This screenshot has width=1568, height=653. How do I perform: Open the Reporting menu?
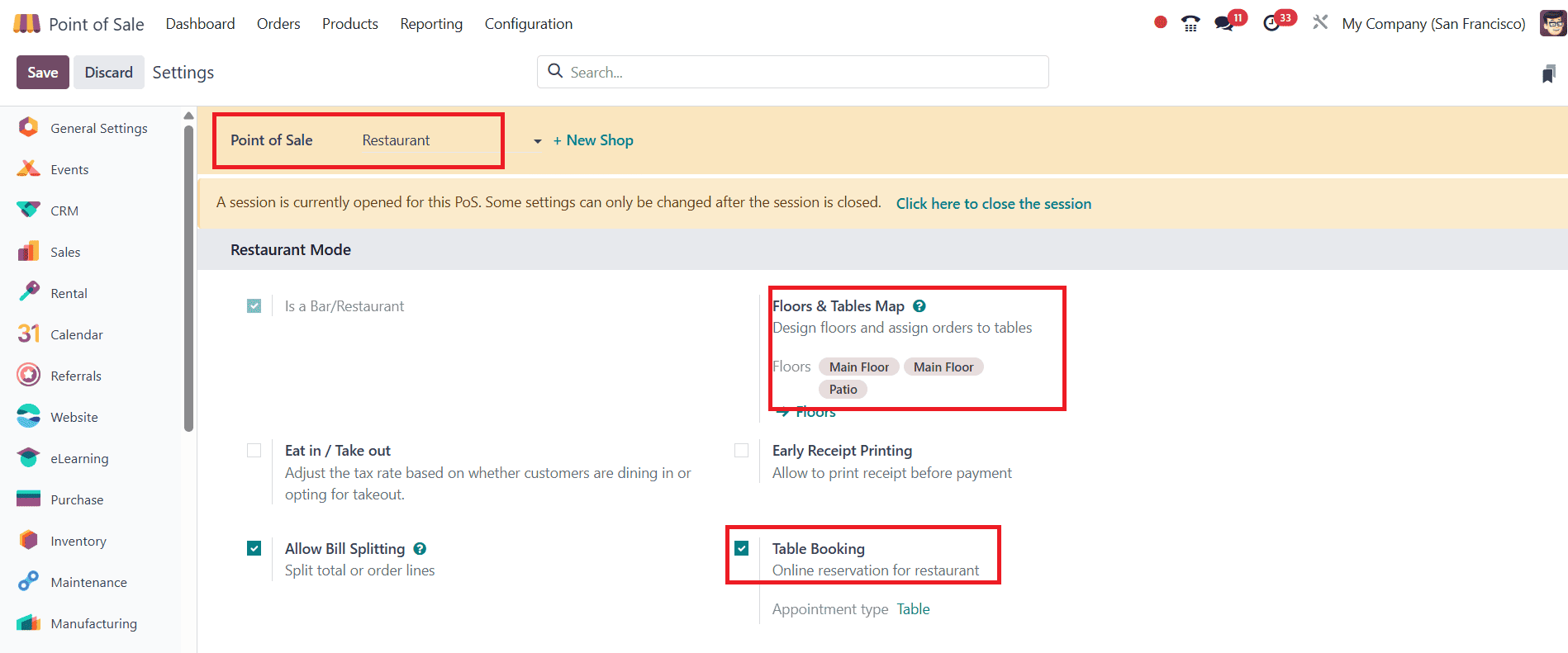431,24
